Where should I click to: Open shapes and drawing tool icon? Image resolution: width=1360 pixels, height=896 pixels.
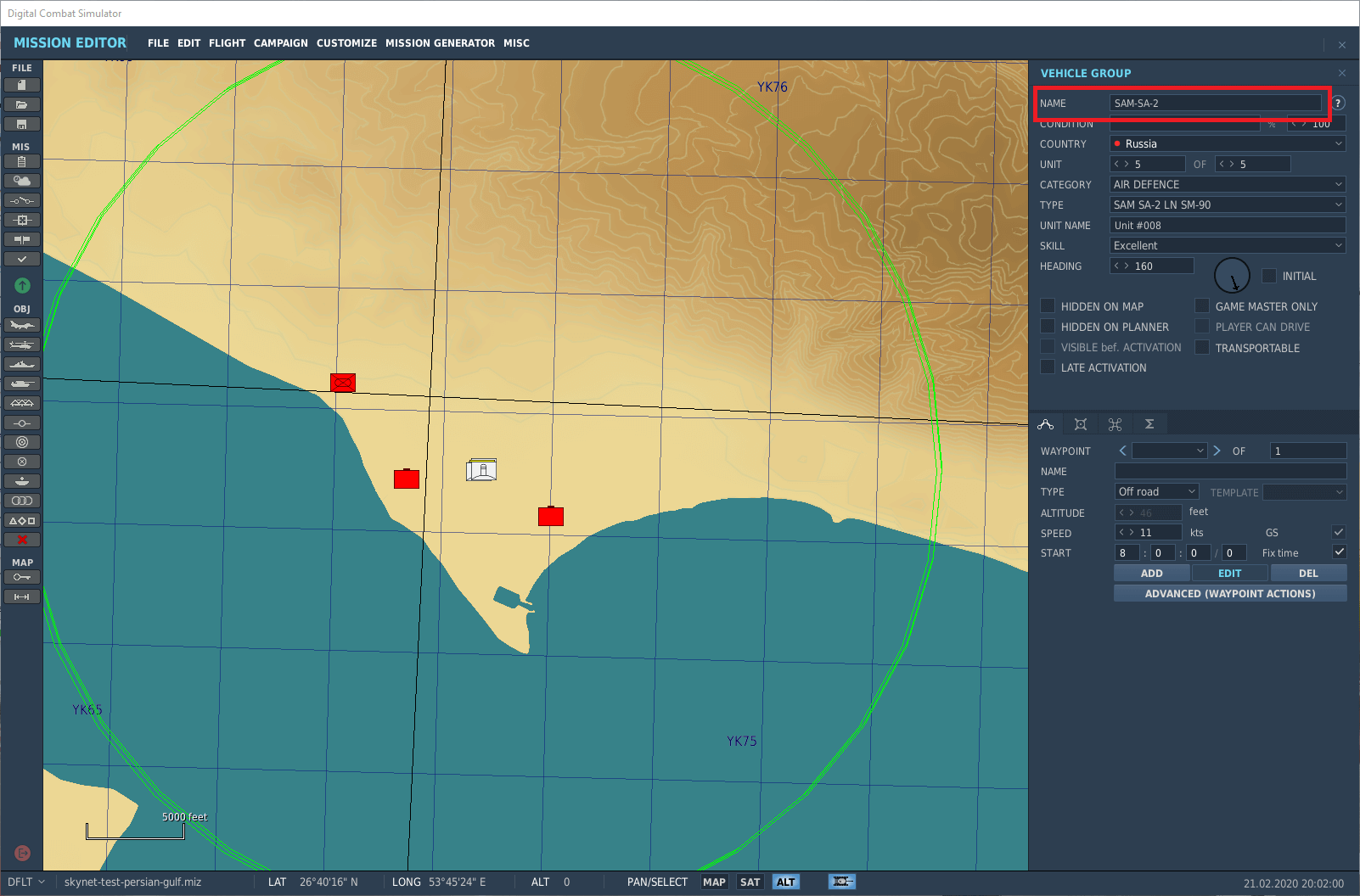pos(22,520)
